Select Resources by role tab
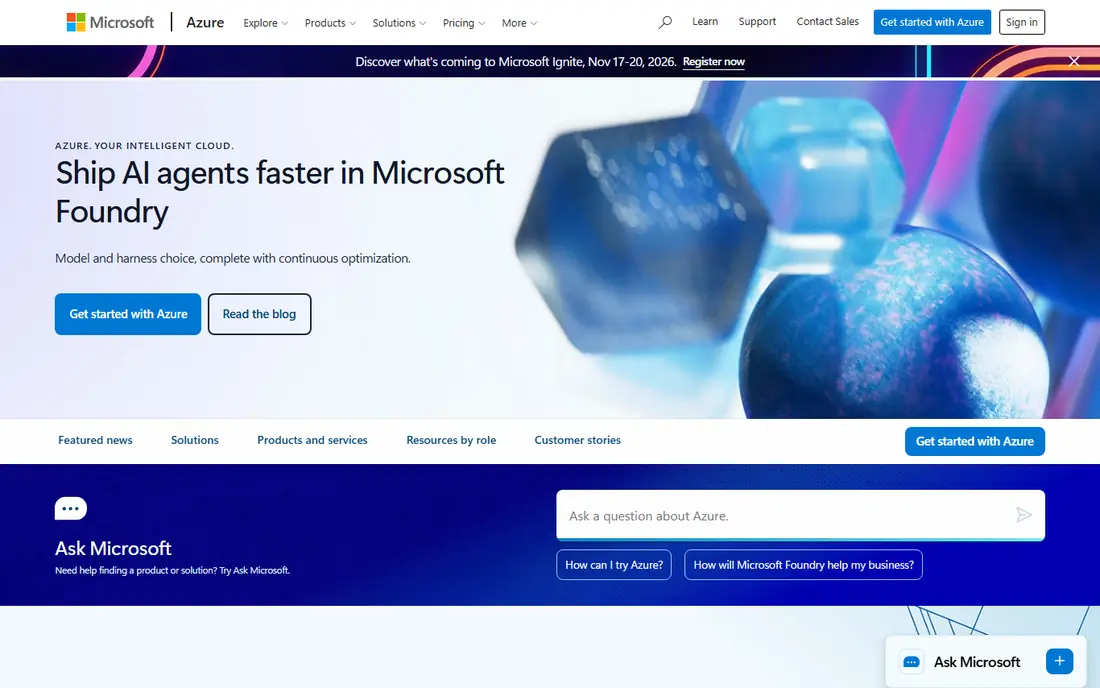The height and width of the screenshot is (688, 1100). click(451, 440)
